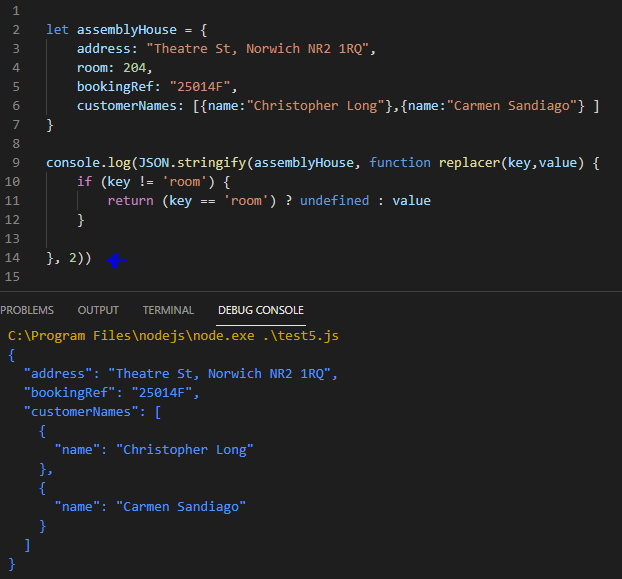
Task: Click line number 14 in the gutter
Action: (x=12, y=258)
